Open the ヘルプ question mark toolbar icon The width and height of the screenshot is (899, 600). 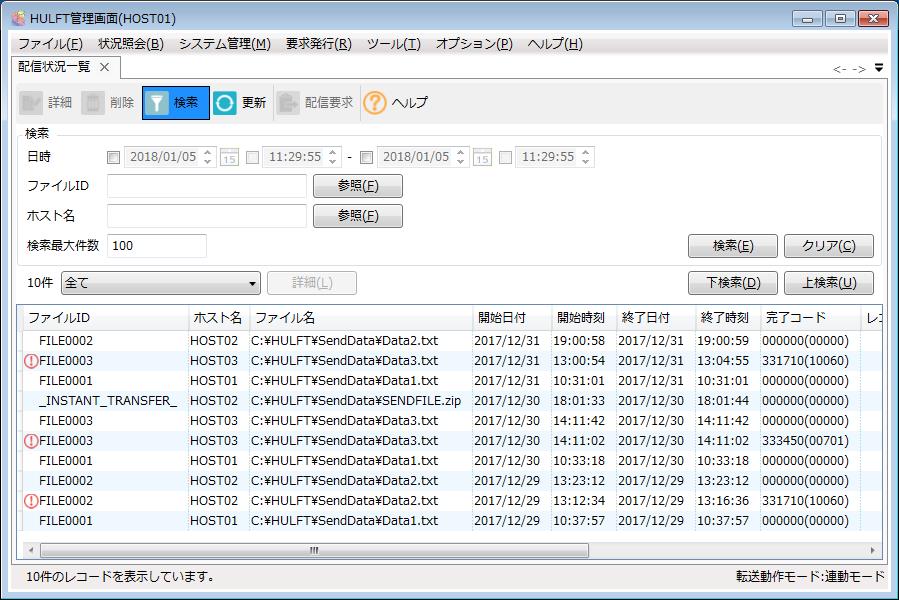374,103
